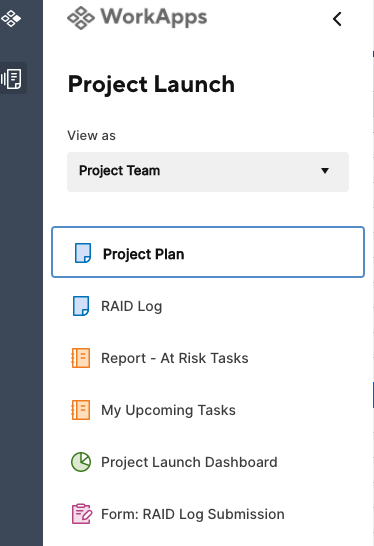Click the WorkApps diamond icon in dark rail
The image size is (374, 546).
11,18
